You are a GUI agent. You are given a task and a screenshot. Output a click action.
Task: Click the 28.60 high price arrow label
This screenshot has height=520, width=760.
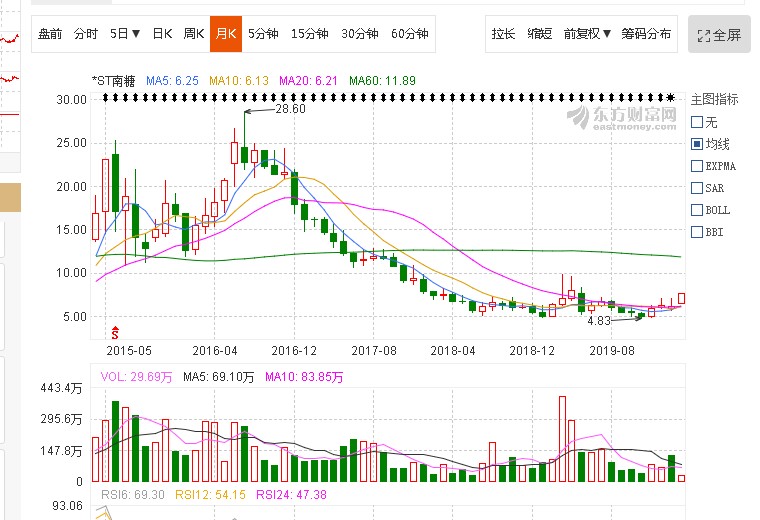[x=289, y=109]
